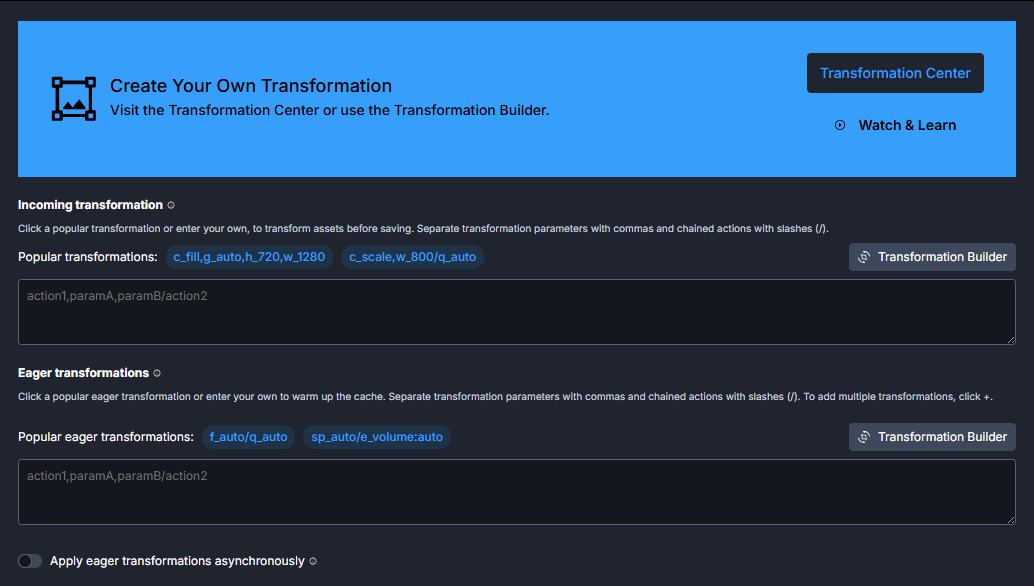
Task: Click the Apply eager transformations asynchronously label
Action: 177,561
